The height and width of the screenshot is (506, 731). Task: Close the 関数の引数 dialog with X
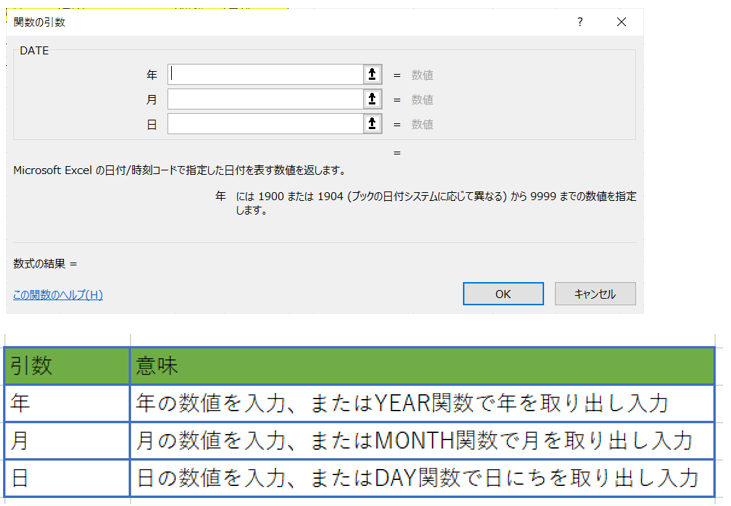pos(621,22)
